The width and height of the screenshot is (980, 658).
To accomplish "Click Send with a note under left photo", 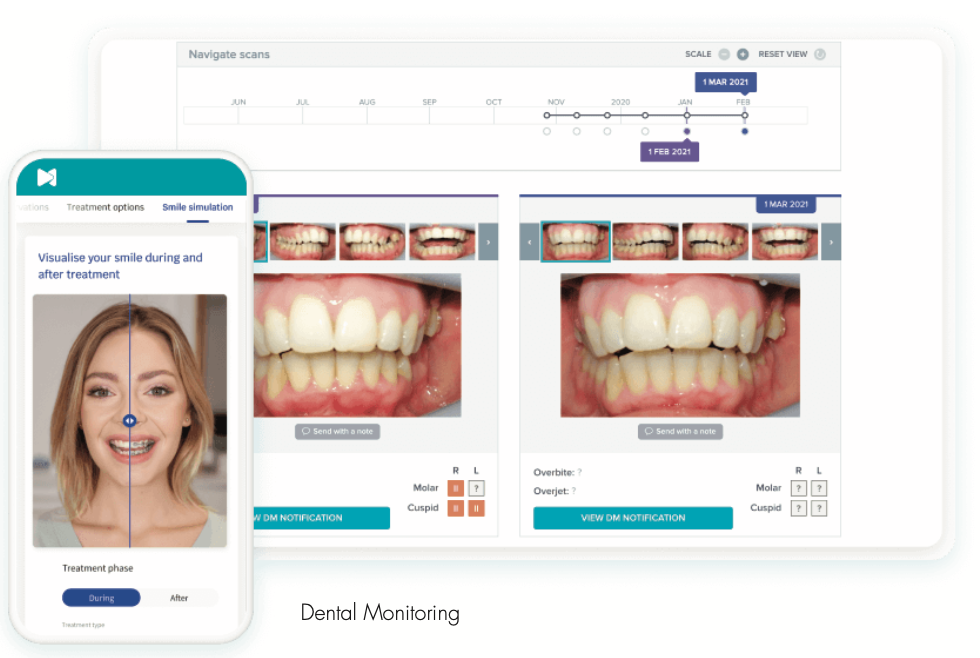I will [338, 431].
